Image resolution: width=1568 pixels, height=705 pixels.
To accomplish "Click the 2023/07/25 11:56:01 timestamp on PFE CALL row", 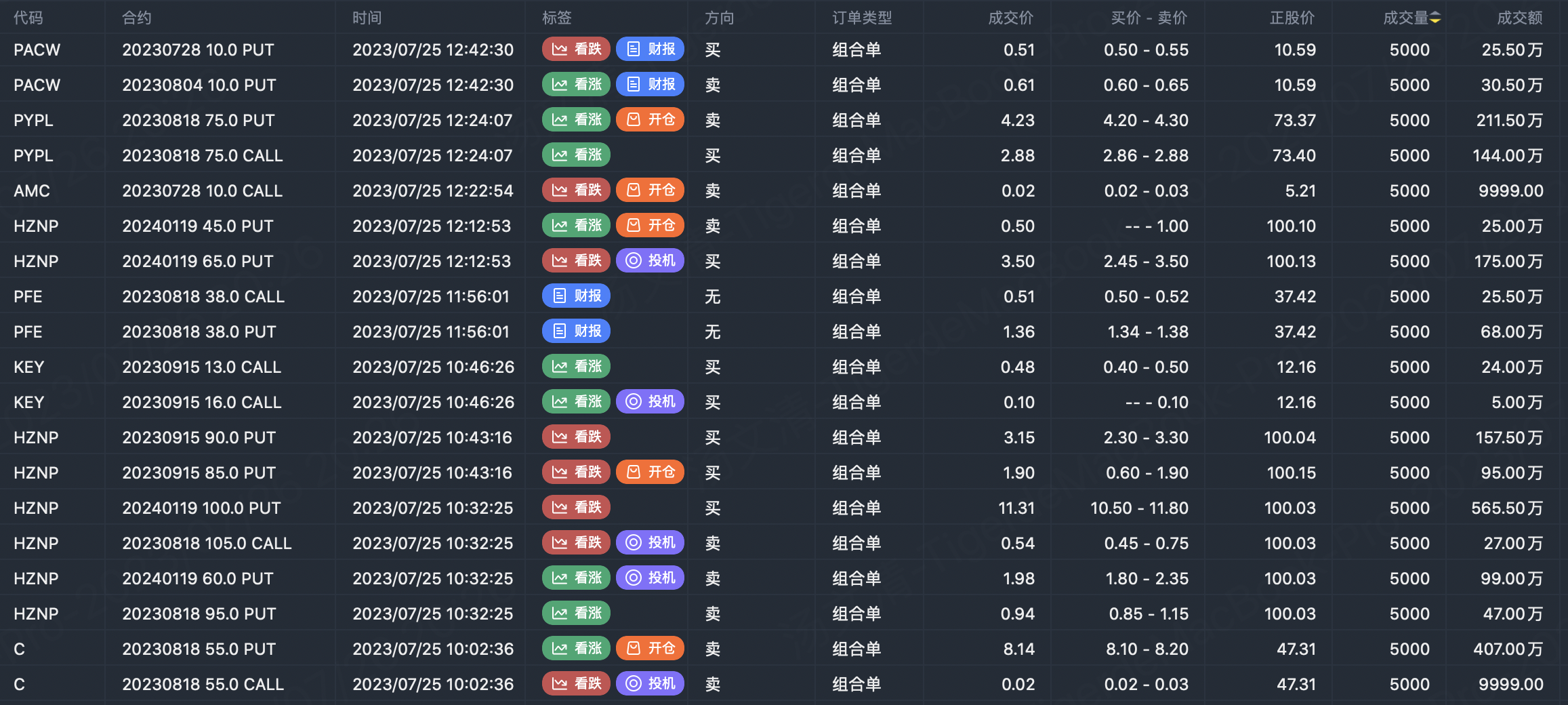I will click(431, 296).
